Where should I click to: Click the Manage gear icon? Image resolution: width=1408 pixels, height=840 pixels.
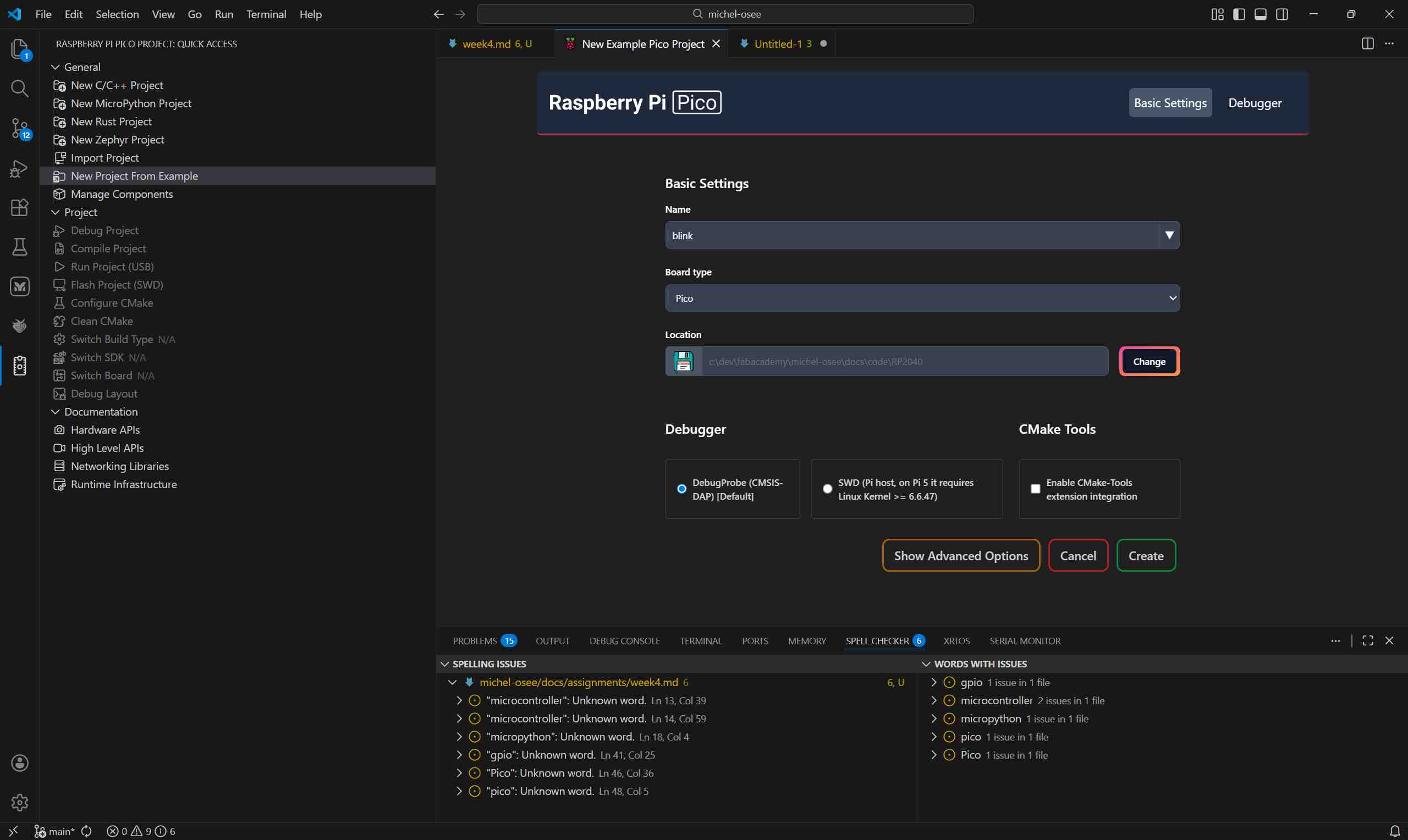(20, 802)
